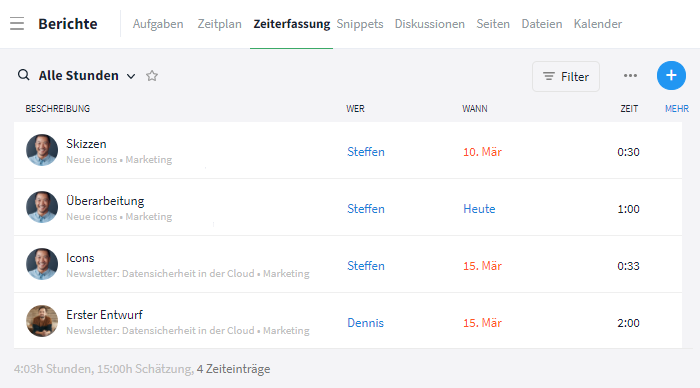Open the Filter button
Viewport: 700px width, 388px height.
pyautogui.click(x=566, y=76)
